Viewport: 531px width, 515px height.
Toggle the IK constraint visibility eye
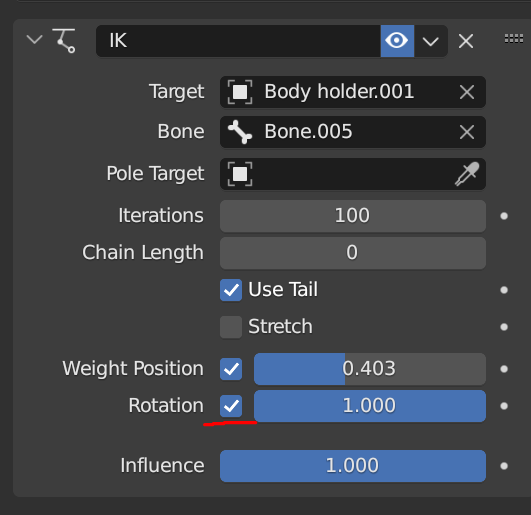(397, 41)
